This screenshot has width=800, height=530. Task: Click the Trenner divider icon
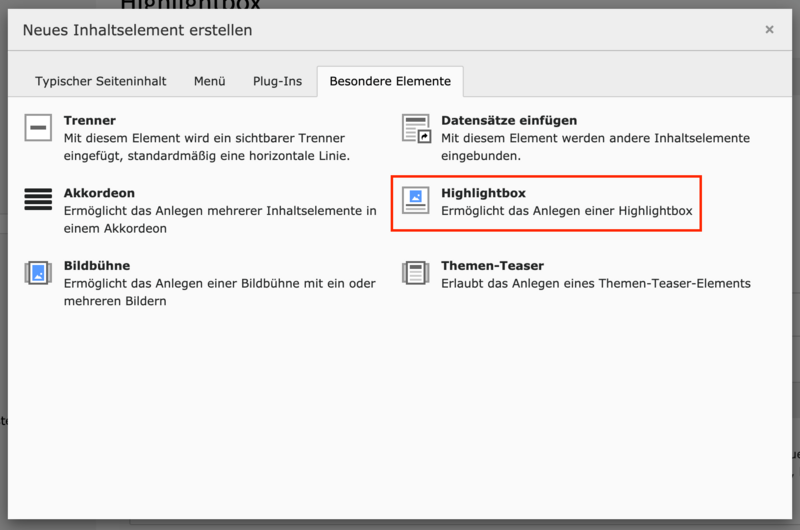[38, 128]
